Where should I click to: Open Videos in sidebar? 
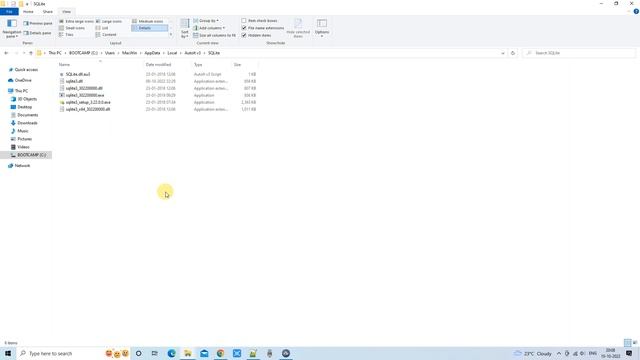[x=23, y=147]
